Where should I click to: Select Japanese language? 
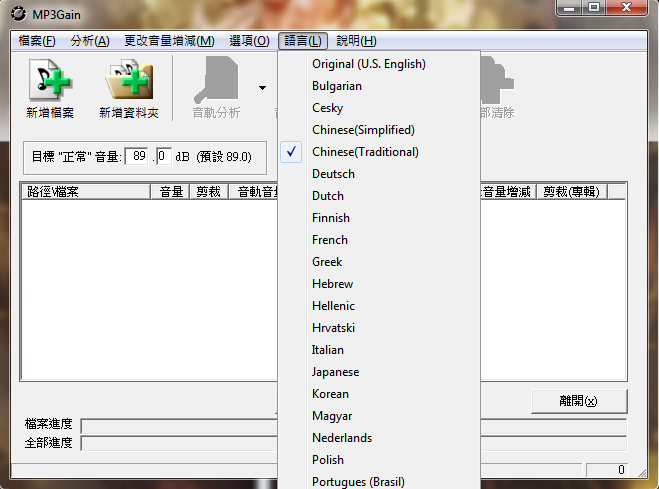(x=379, y=372)
